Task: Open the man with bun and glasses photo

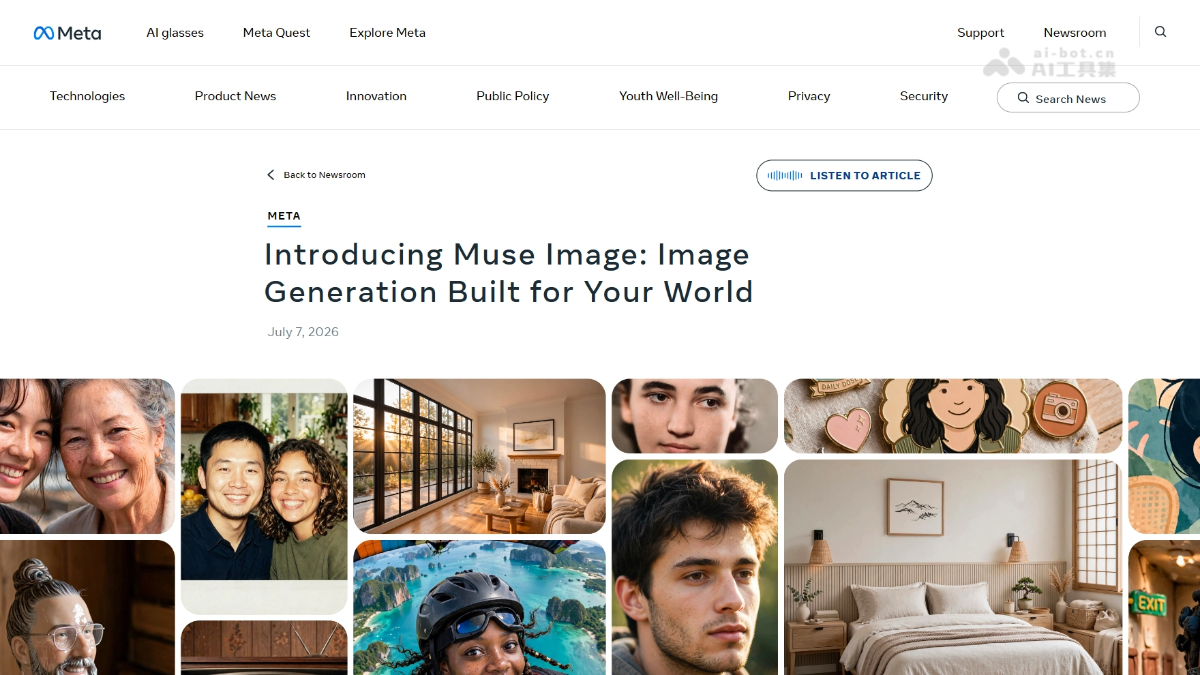Action: click(87, 608)
